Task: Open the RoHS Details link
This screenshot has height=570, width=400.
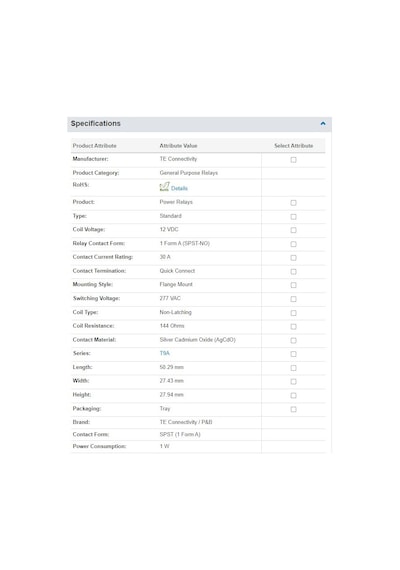Action: (179, 188)
